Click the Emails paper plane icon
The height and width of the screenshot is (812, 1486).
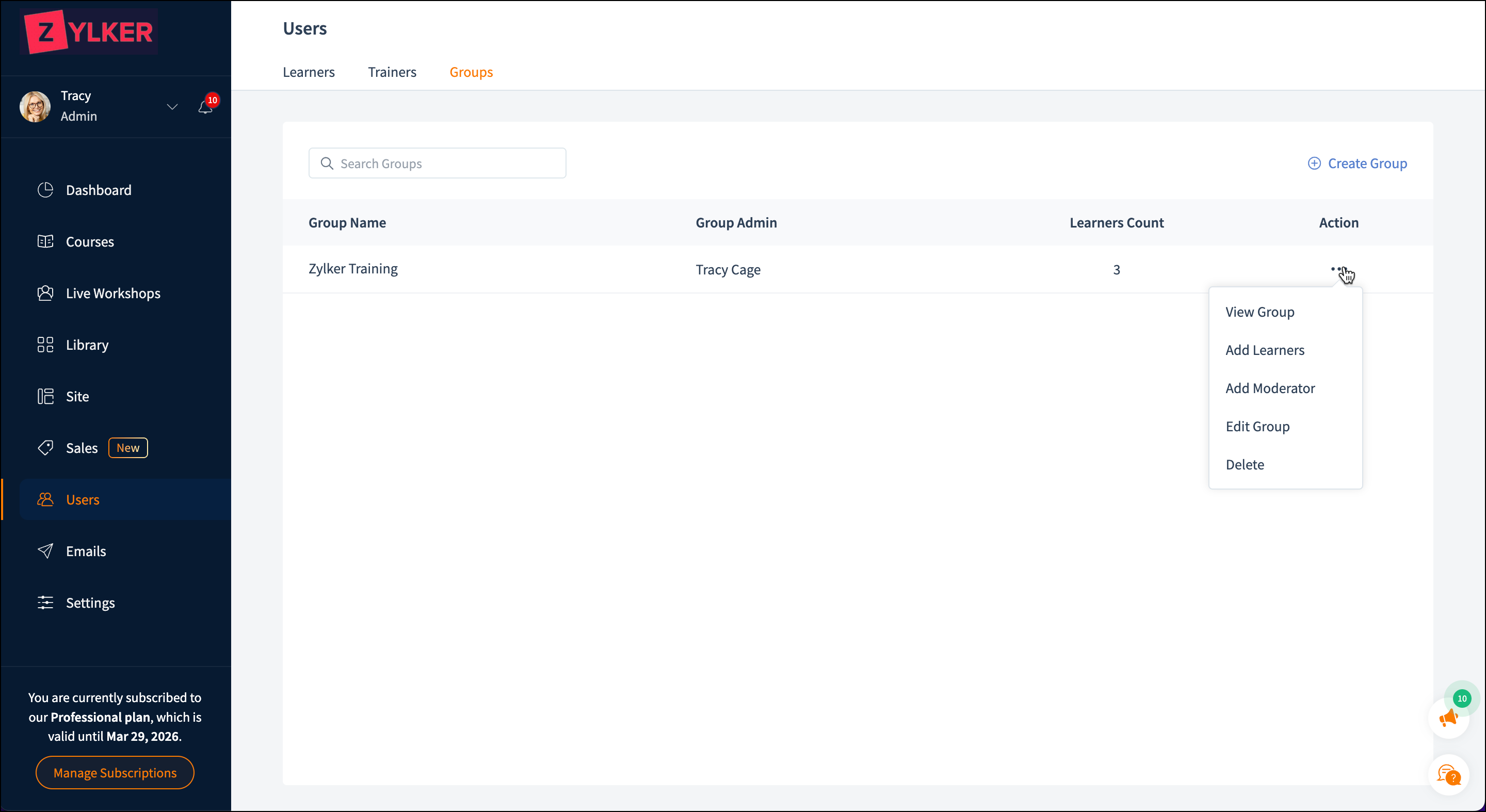(45, 551)
